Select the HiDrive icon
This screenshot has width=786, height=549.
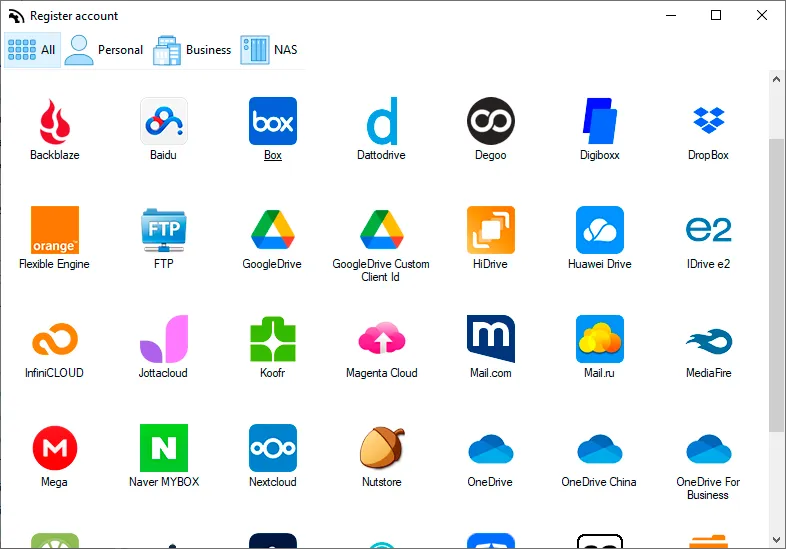click(491, 230)
